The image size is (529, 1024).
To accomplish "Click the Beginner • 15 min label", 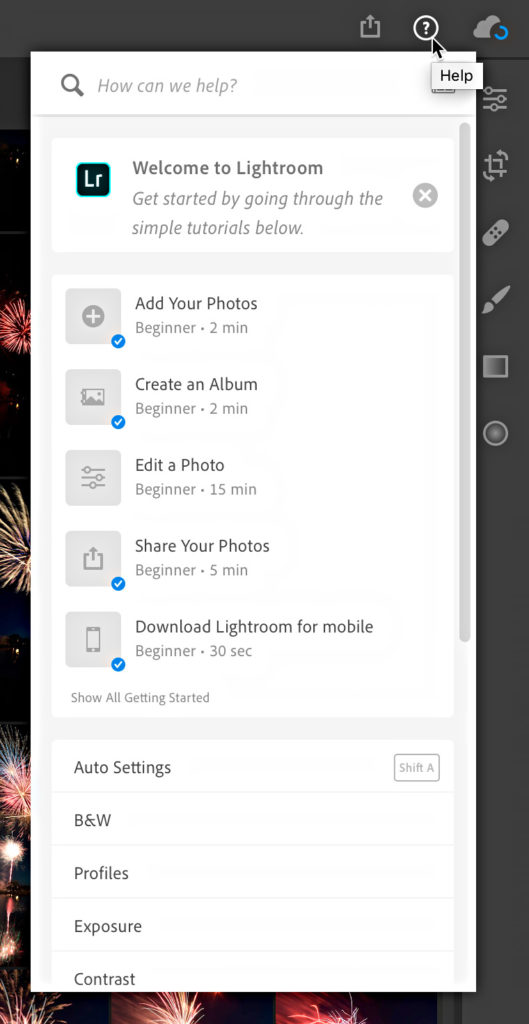I will (x=196, y=489).
